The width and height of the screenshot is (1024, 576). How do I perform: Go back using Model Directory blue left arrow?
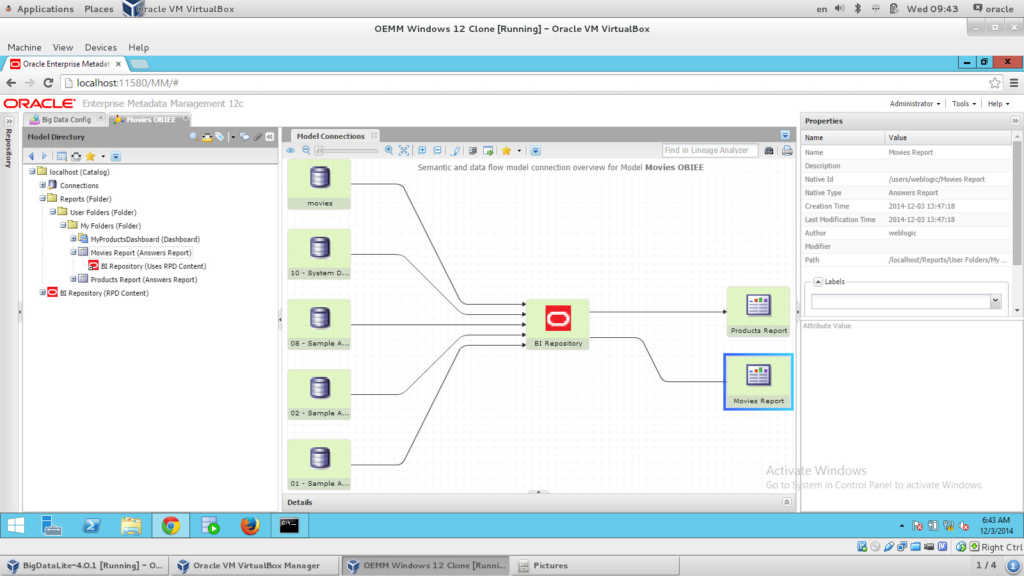point(31,156)
